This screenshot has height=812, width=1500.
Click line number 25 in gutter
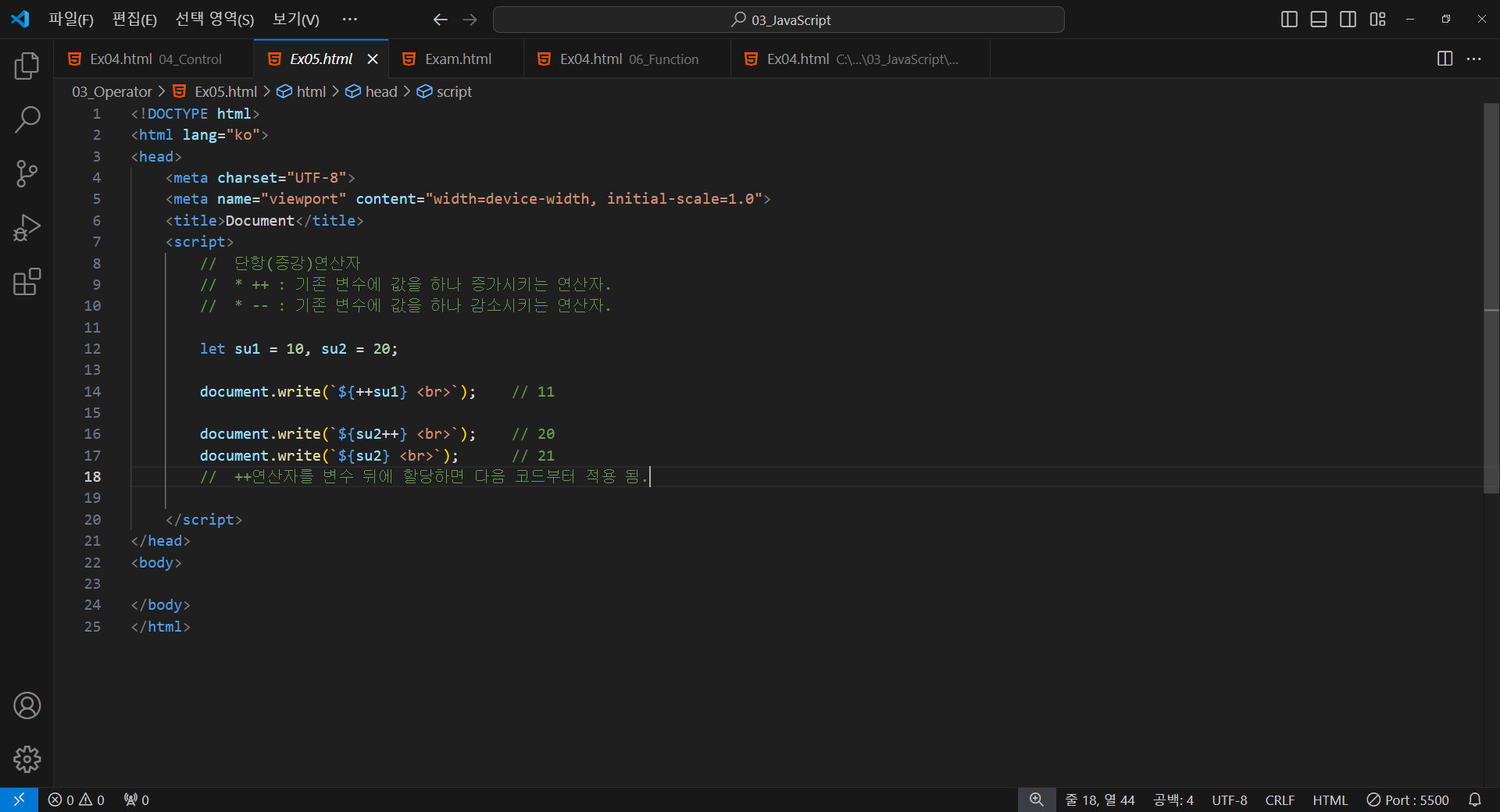click(92, 627)
